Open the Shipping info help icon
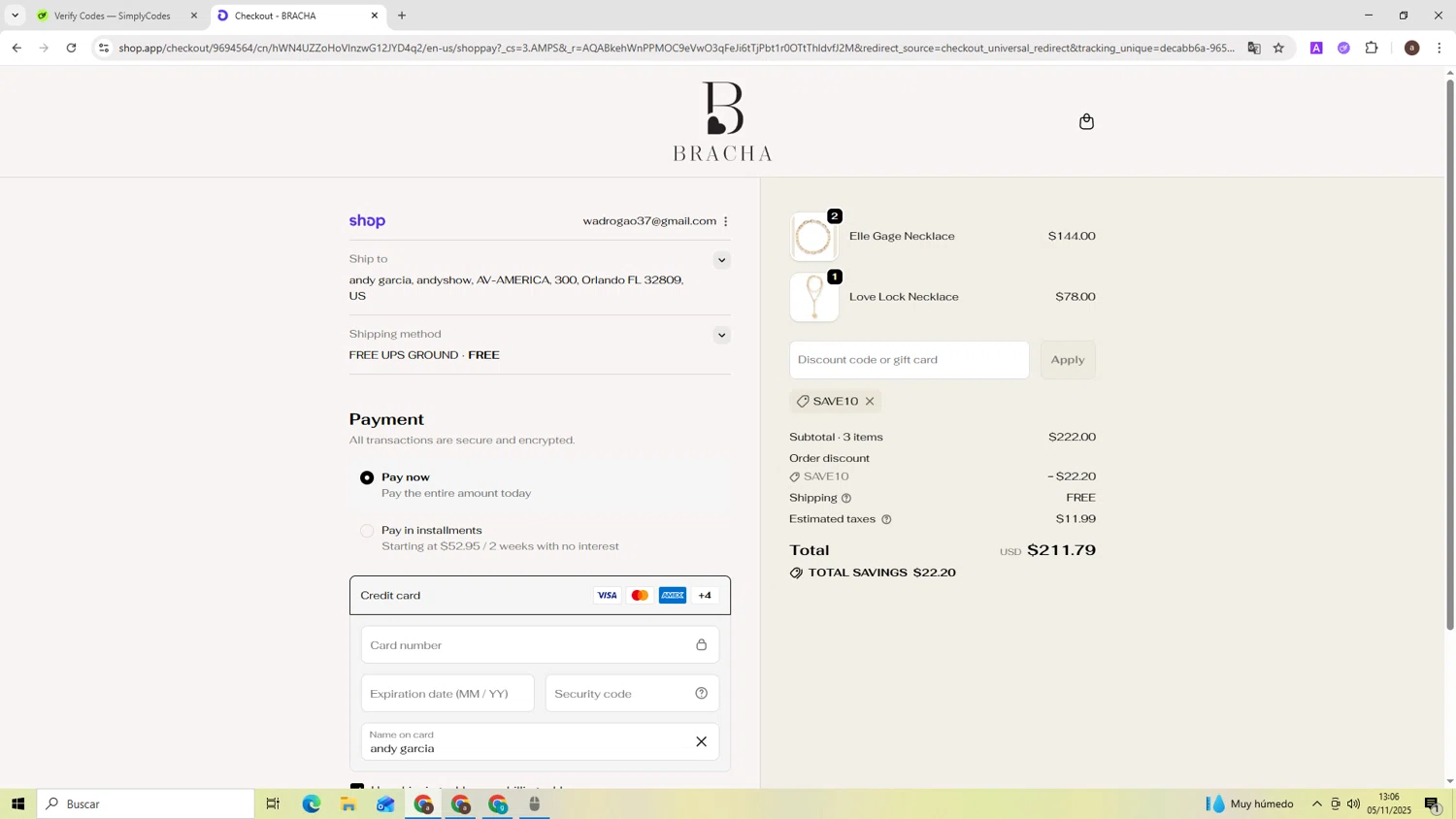 pyautogui.click(x=846, y=499)
